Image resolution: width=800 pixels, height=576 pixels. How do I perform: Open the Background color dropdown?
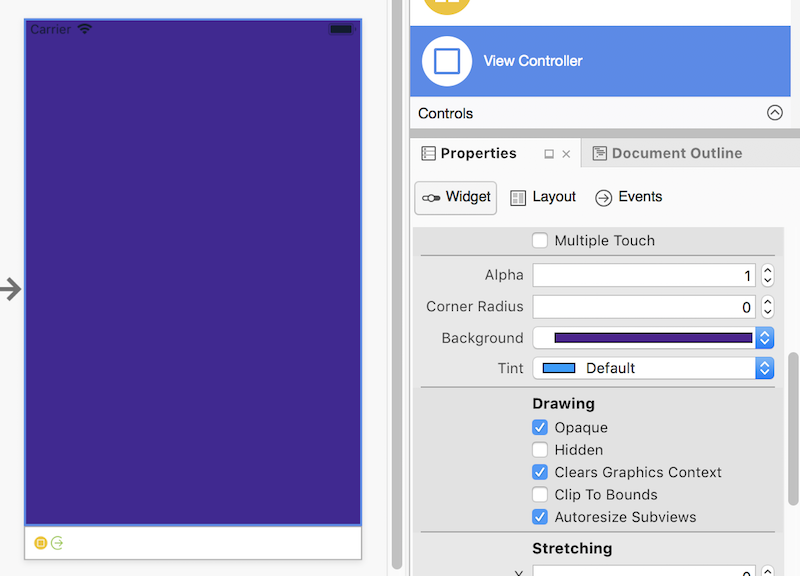click(x=764, y=338)
